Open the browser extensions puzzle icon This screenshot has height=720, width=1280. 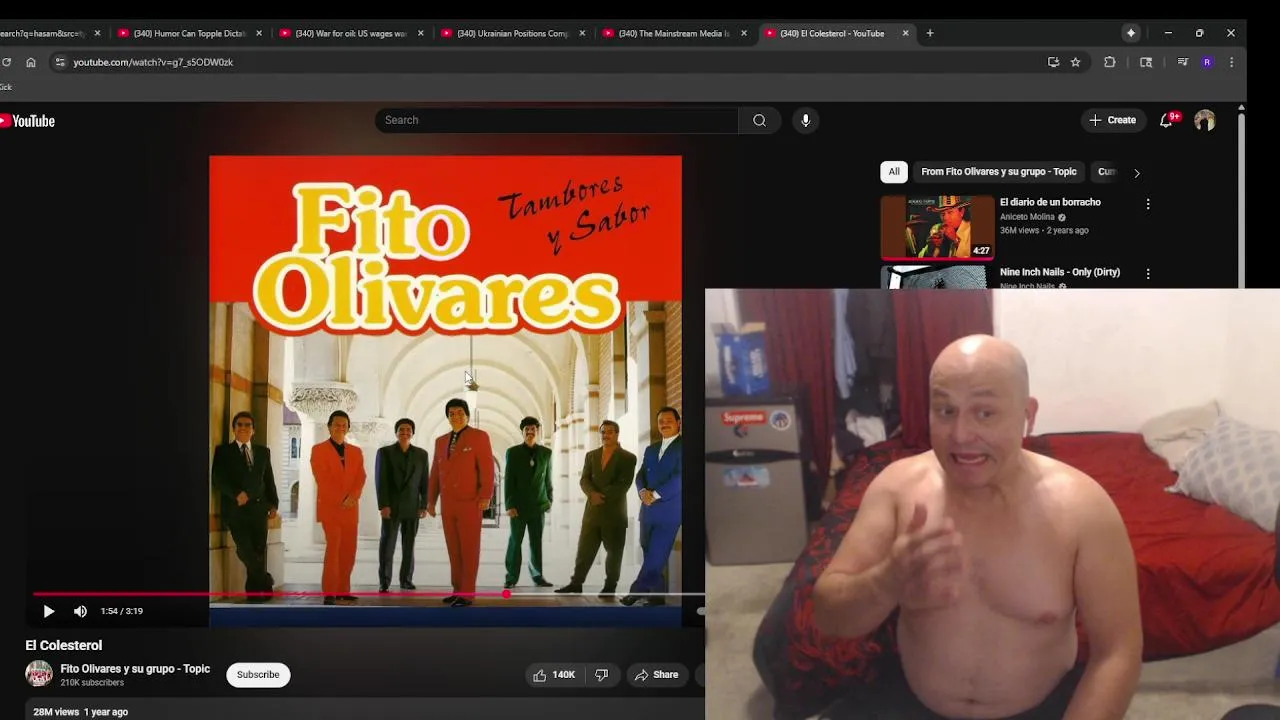click(x=1110, y=62)
